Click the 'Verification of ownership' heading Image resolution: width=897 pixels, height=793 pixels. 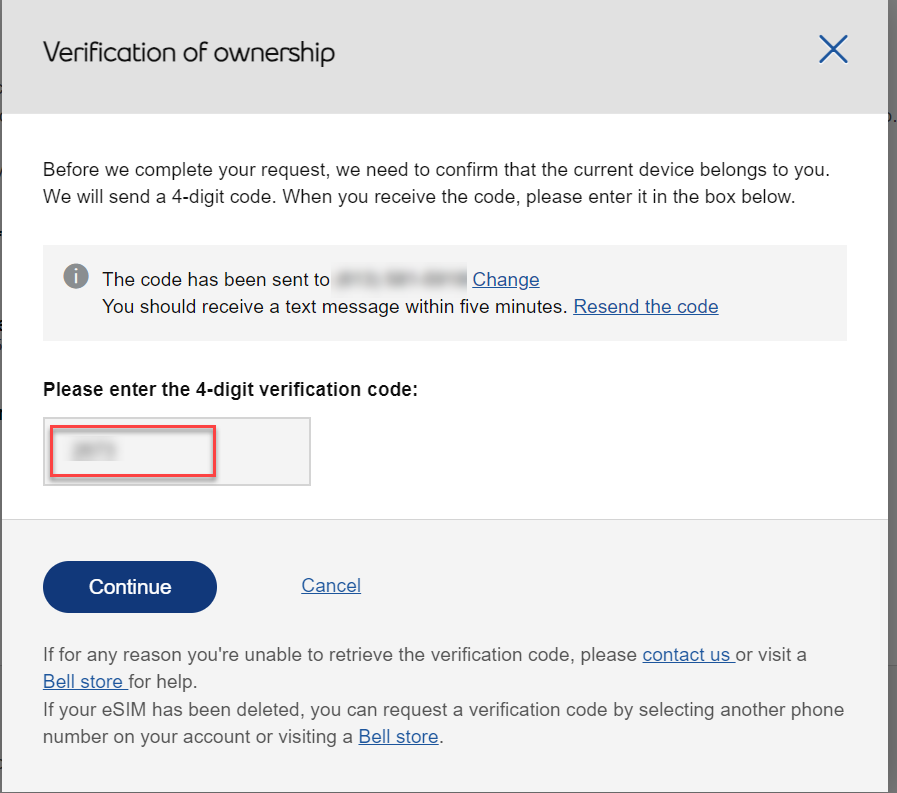click(189, 53)
